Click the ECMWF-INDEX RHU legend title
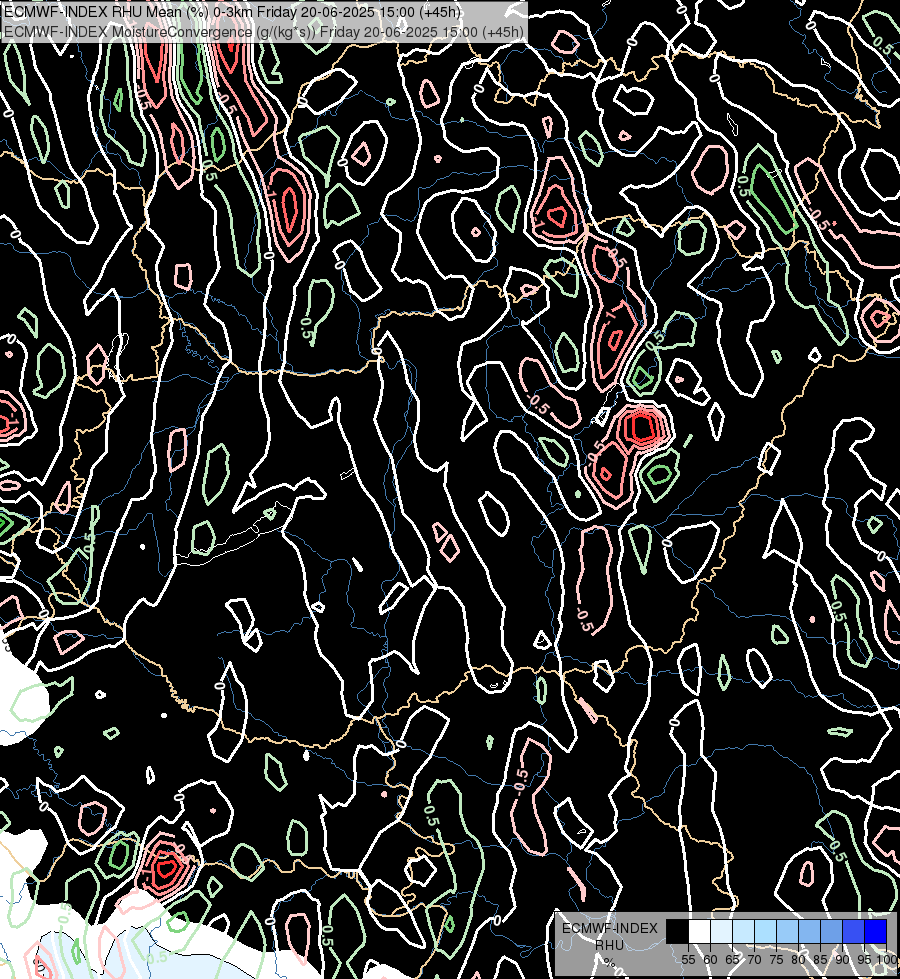900x979 pixels. 610,937
